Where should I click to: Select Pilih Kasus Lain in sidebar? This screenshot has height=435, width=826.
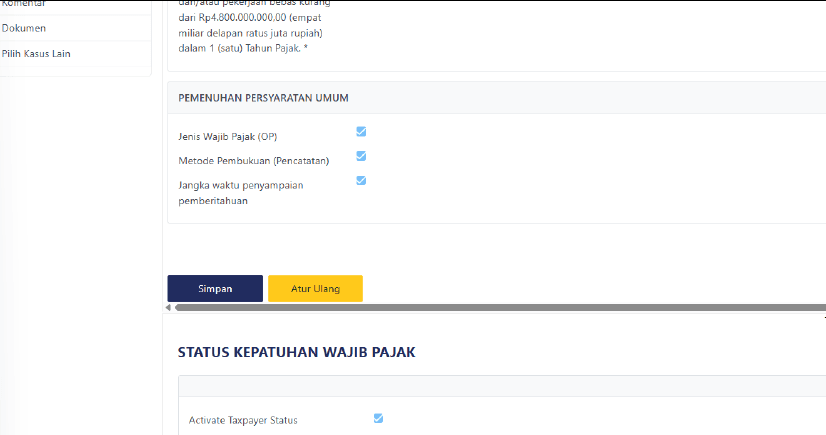[x=36, y=53]
